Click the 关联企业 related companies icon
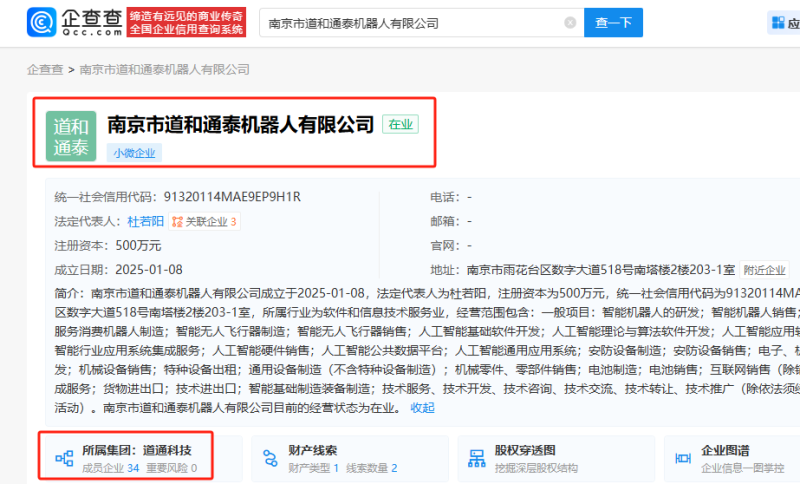 (177, 221)
